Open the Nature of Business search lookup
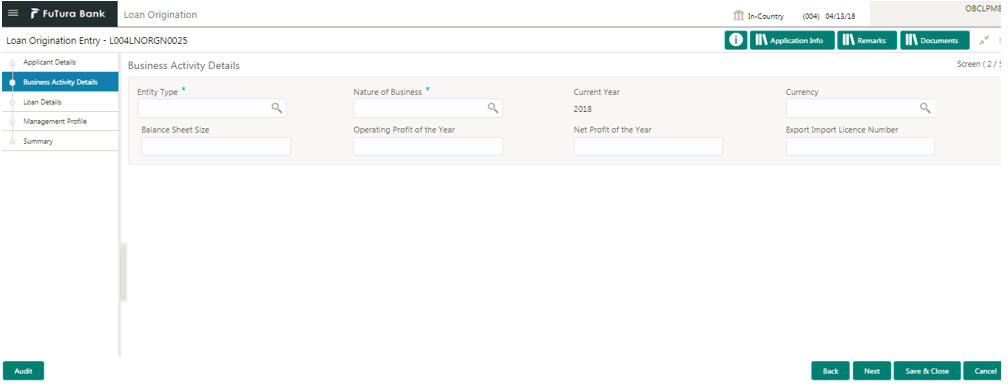The width and height of the screenshot is (1008, 389). click(x=492, y=108)
